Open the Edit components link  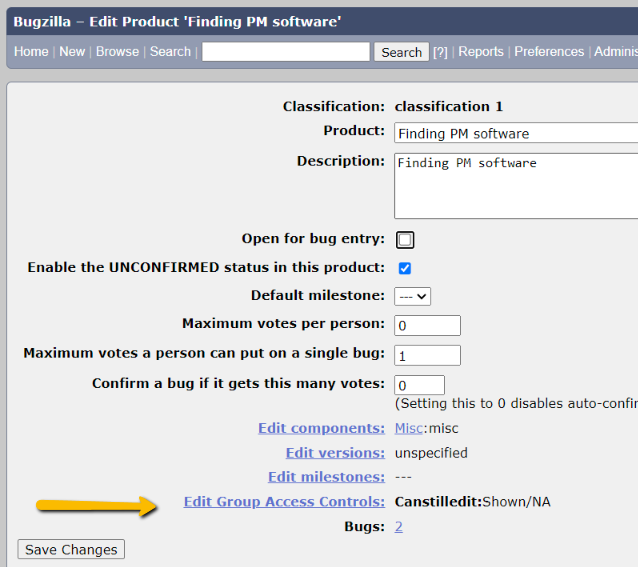321,428
